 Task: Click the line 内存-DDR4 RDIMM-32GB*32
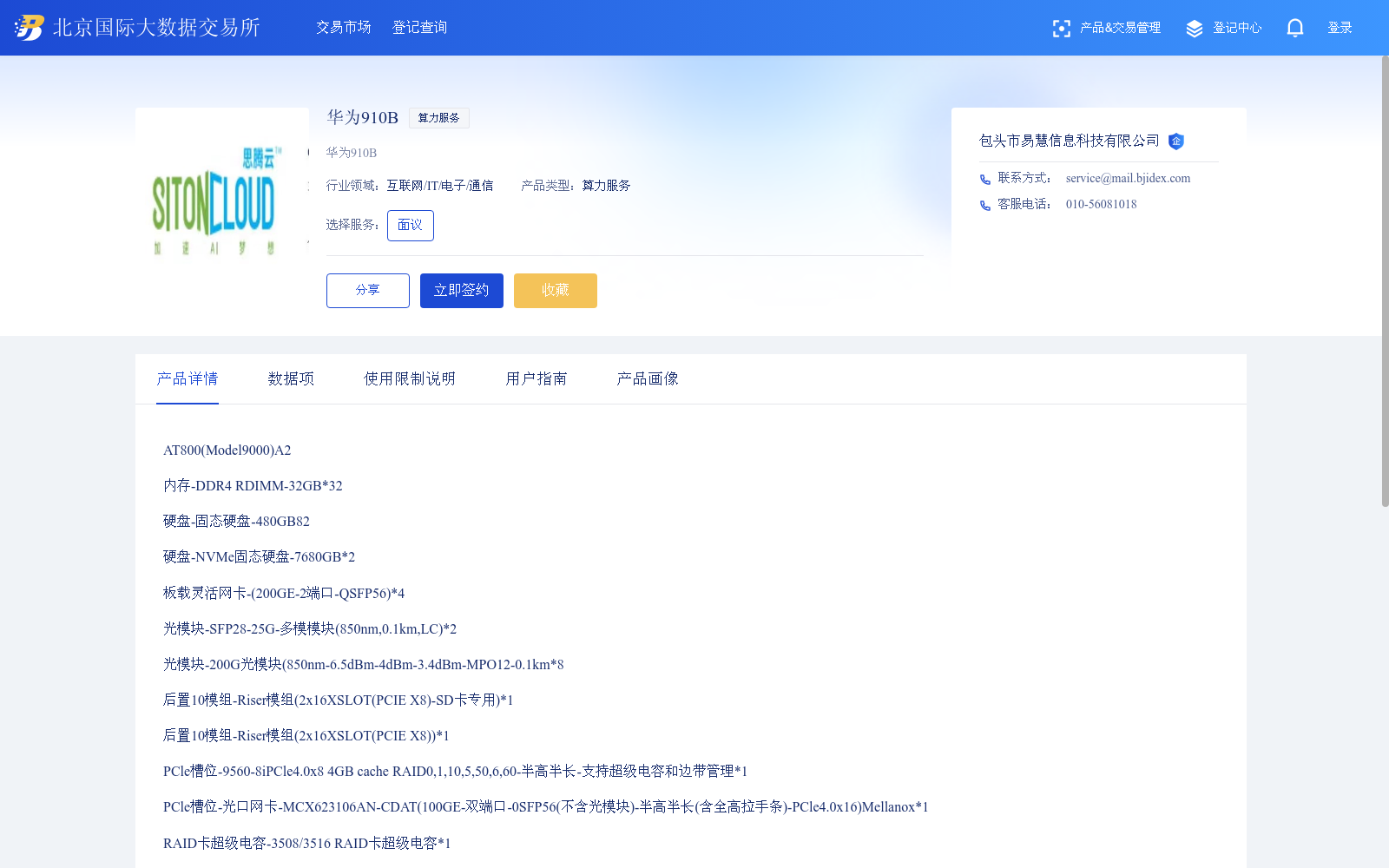tap(253, 486)
